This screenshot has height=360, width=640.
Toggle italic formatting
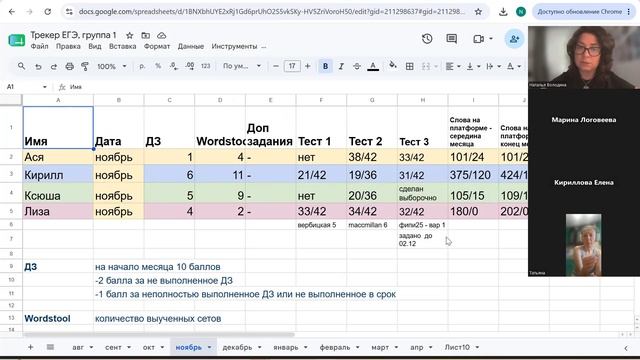coord(341,66)
